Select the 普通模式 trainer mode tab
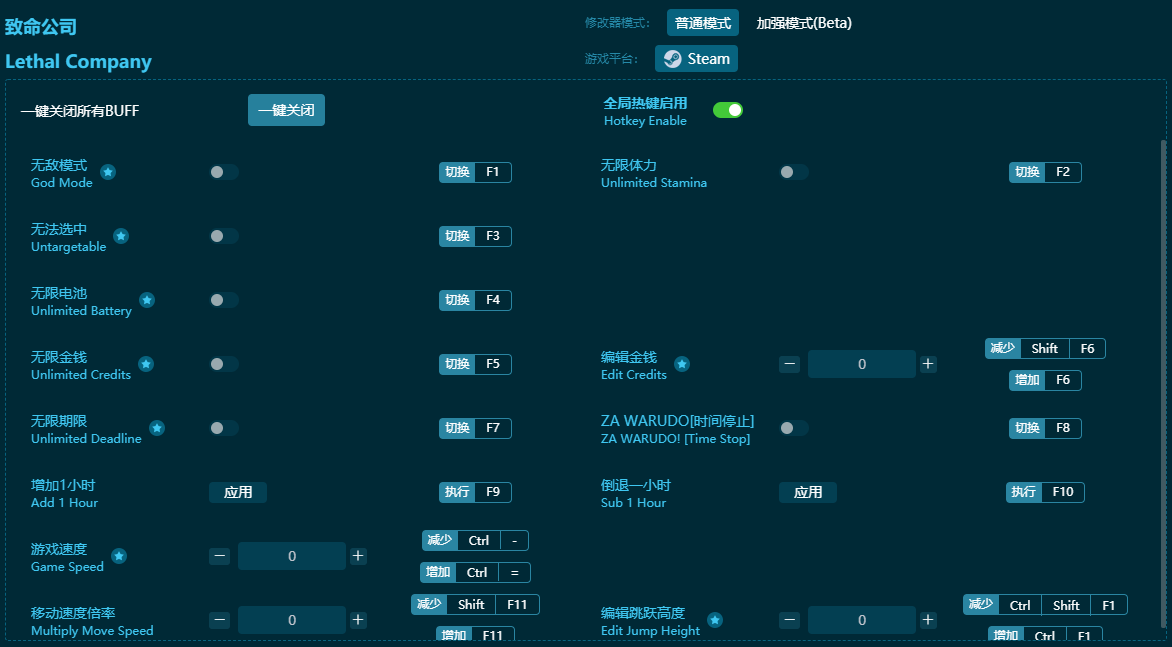The height and width of the screenshot is (647, 1172). click(x=703, y=23)
